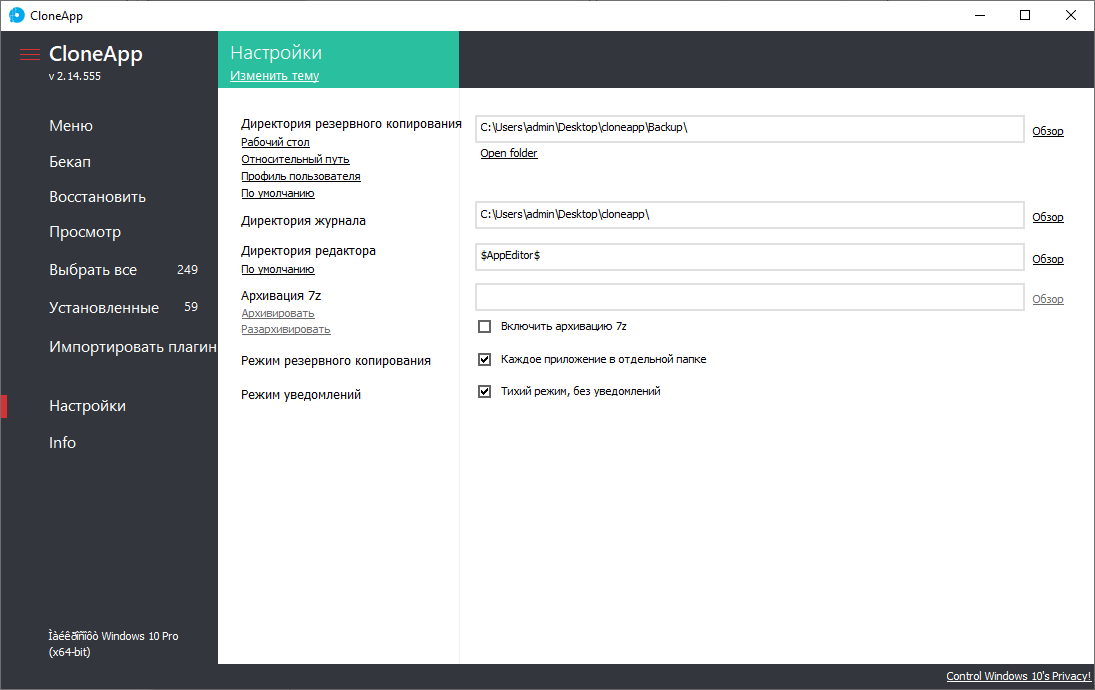Click the CloneApp sidebar title

point(96,54)
